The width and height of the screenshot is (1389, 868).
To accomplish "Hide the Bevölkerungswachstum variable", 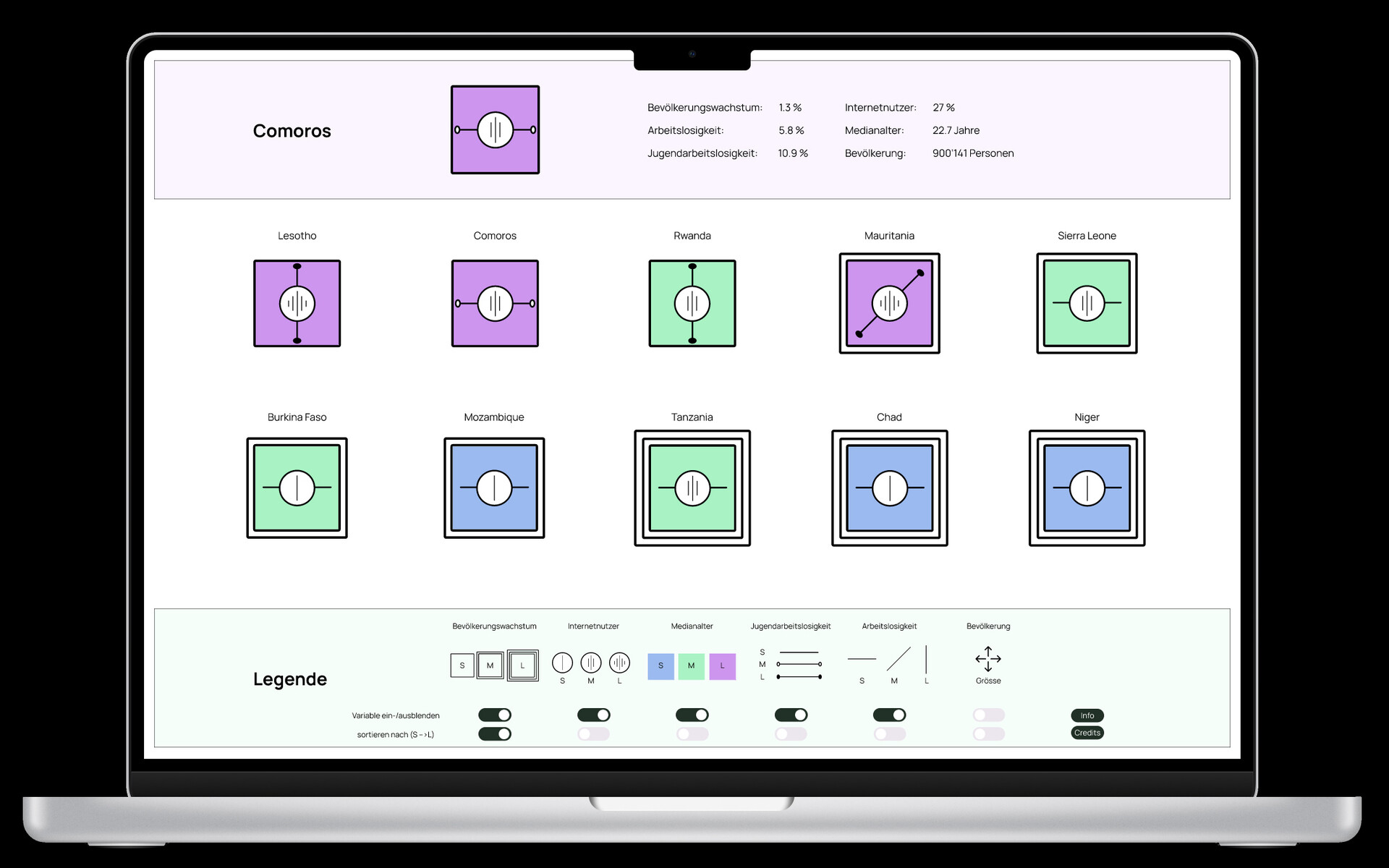I will (495, 715).
